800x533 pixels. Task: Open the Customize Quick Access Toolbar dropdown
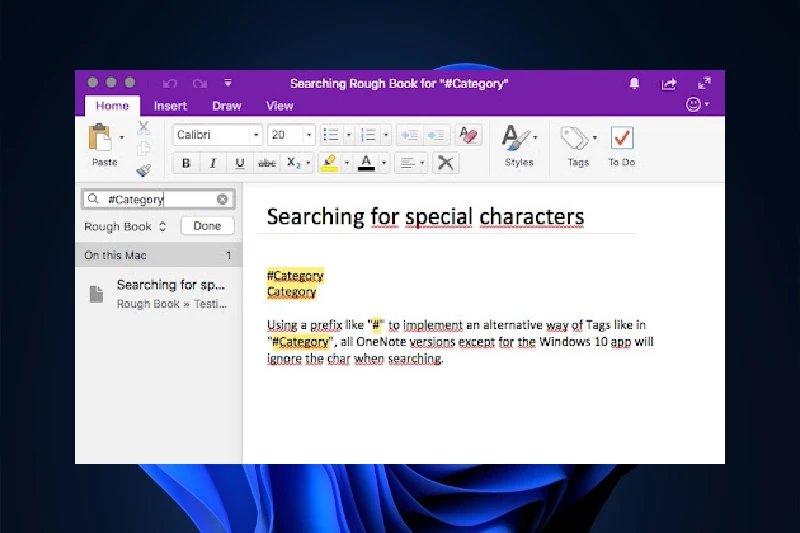point(228,83)
